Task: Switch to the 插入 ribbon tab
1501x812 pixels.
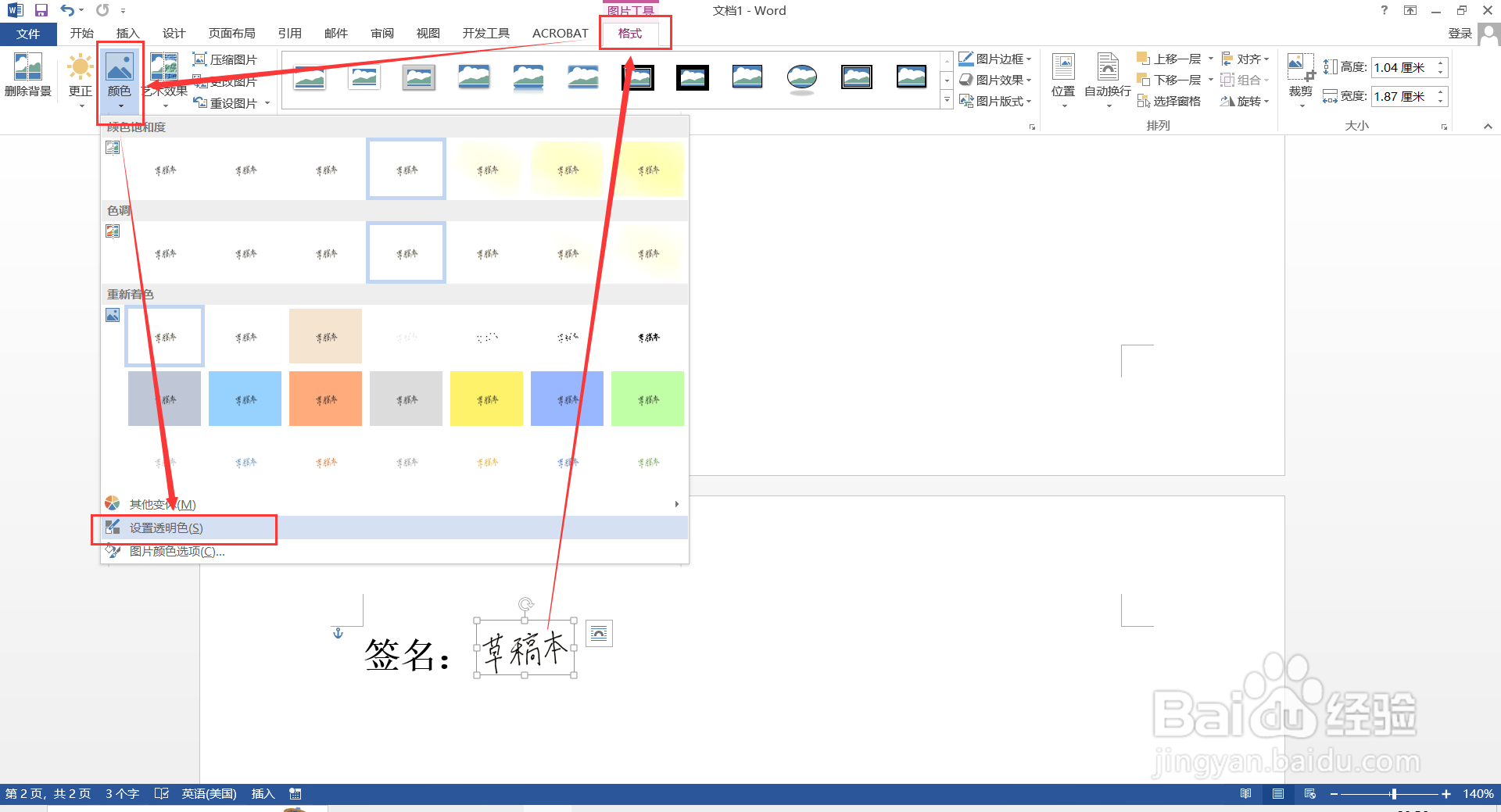Action: coord(127,33)
